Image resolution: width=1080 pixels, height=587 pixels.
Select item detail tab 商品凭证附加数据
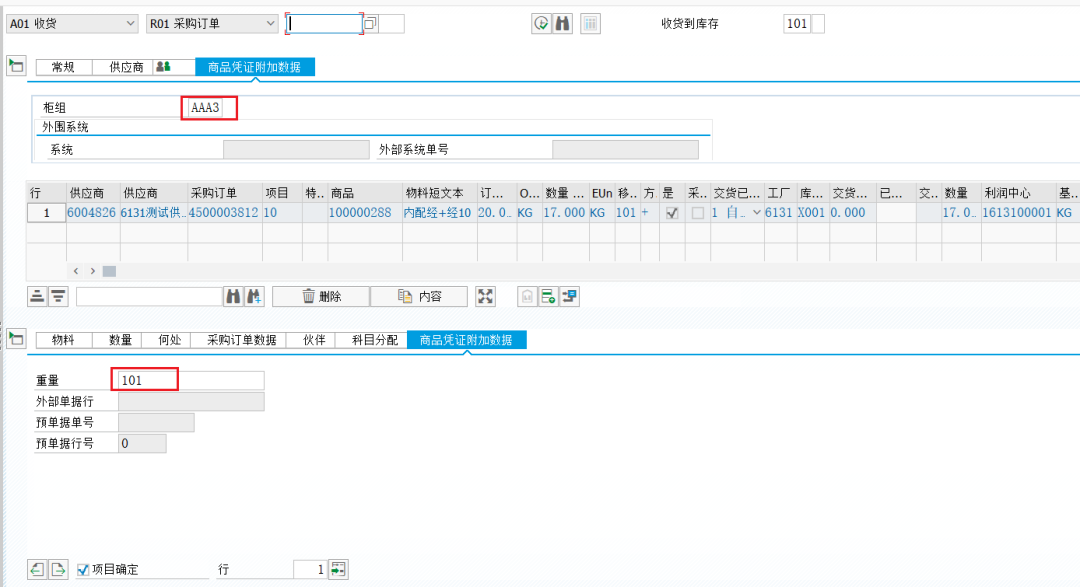pyautogui.click(x=466, y=340)
